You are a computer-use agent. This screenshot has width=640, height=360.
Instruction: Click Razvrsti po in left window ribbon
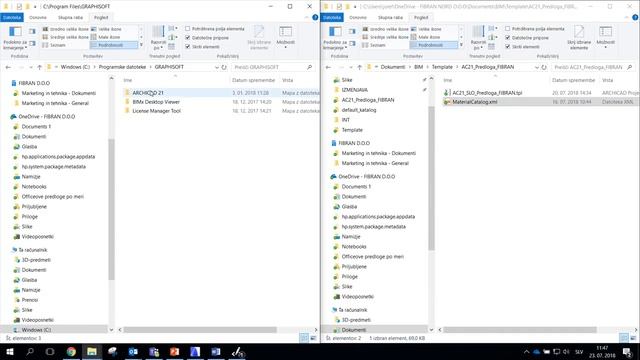click(158, 38)
